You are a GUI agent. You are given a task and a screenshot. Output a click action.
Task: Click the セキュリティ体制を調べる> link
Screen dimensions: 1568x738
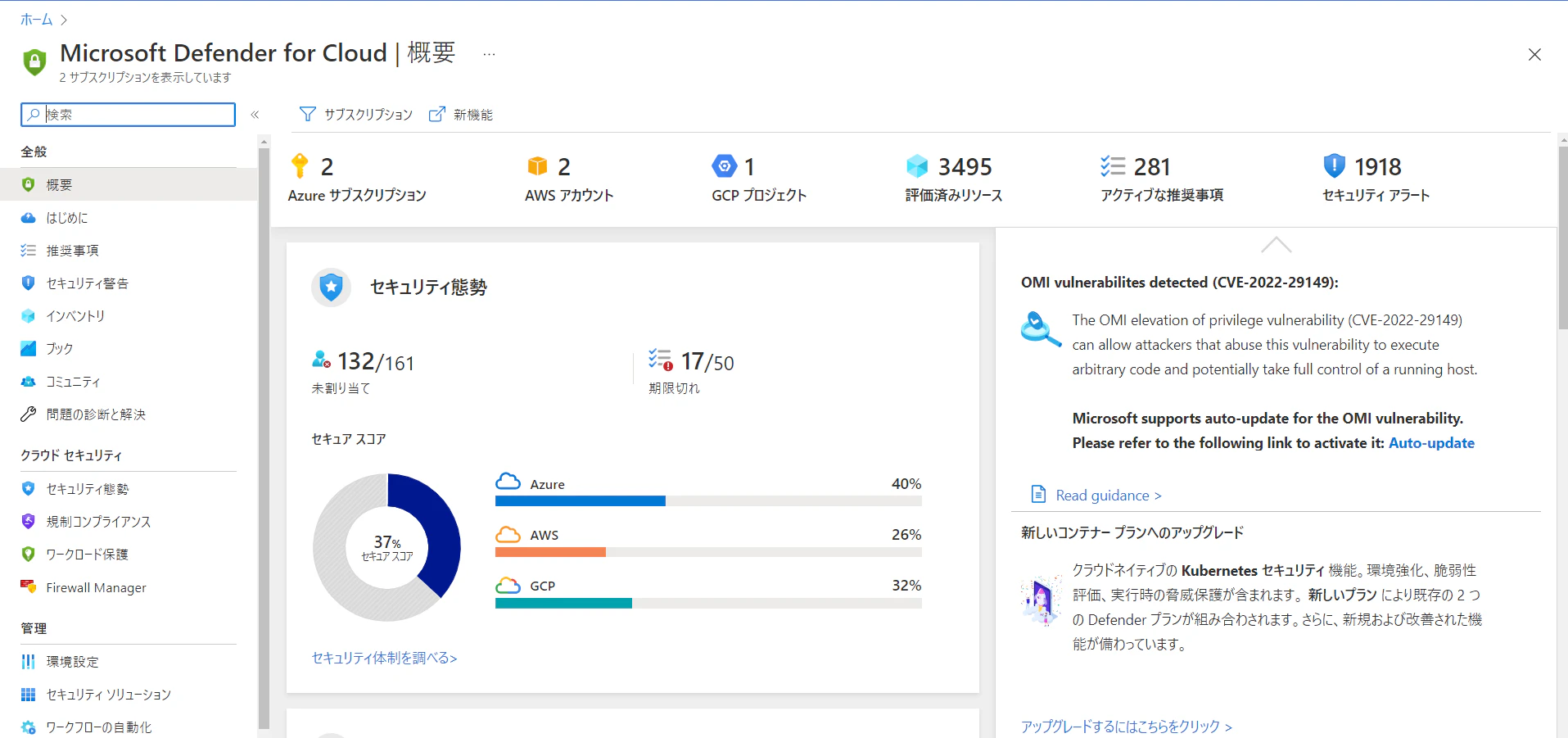(384, 658)
